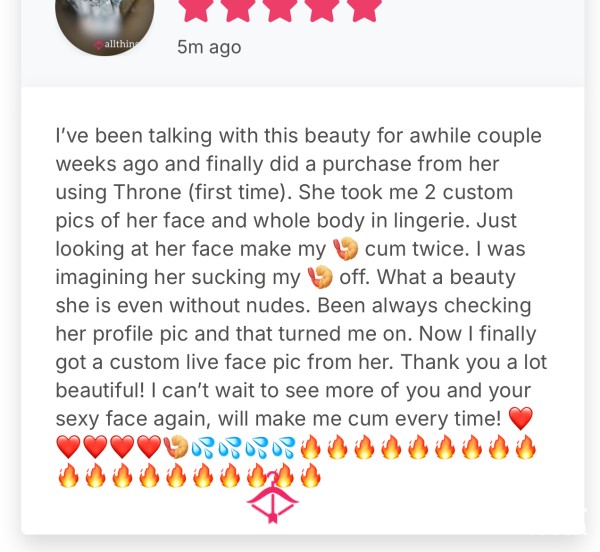Click the "5m ago" timestamp

coord(209,47)
